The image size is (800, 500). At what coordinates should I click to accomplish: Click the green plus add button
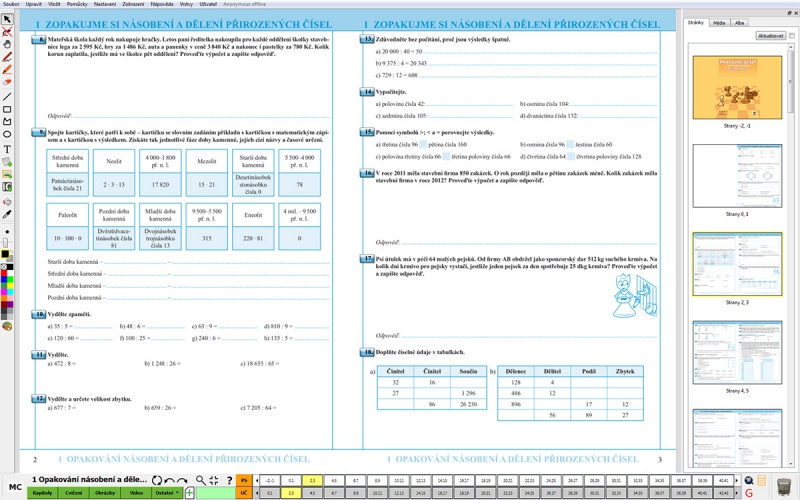pos(189,493)
